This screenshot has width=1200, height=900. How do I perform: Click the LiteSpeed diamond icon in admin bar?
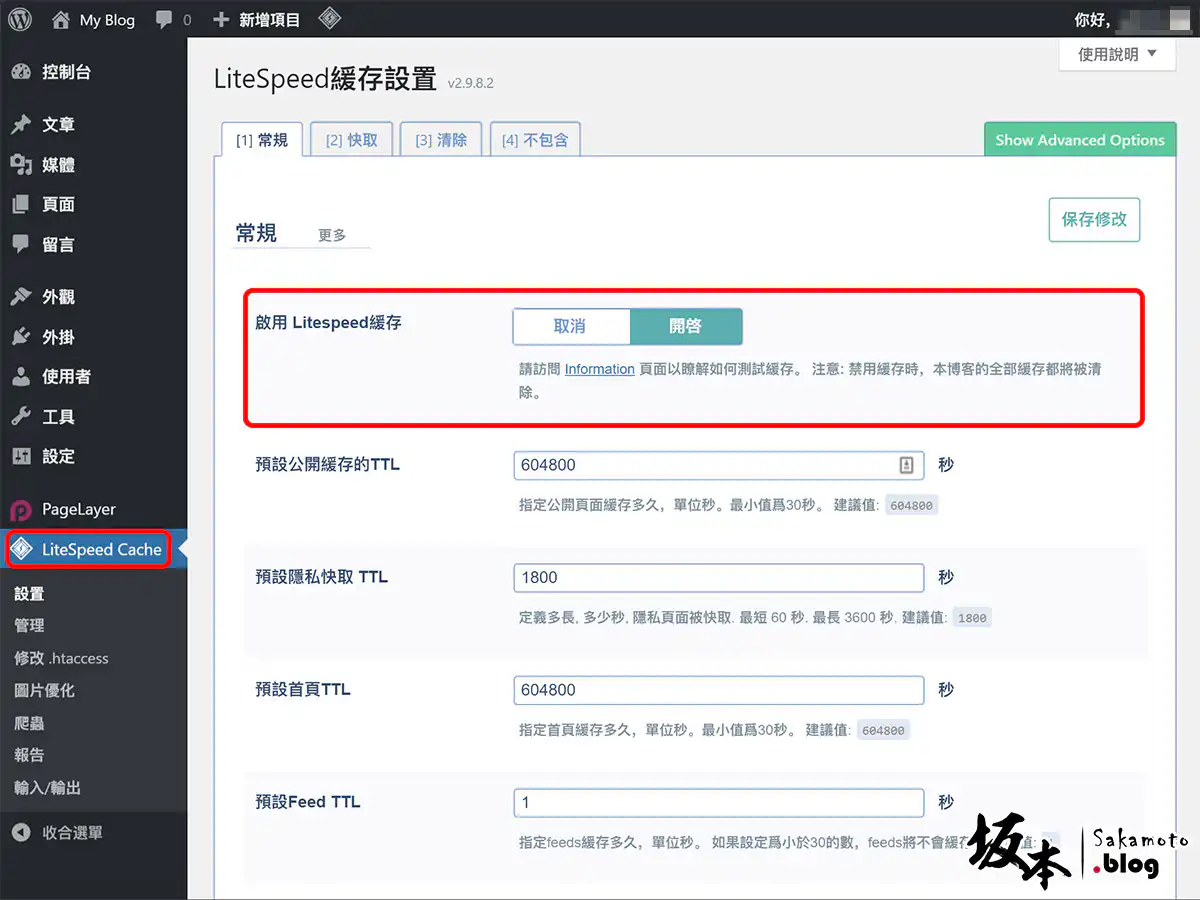pyautogui.click(x=330, y=19)
